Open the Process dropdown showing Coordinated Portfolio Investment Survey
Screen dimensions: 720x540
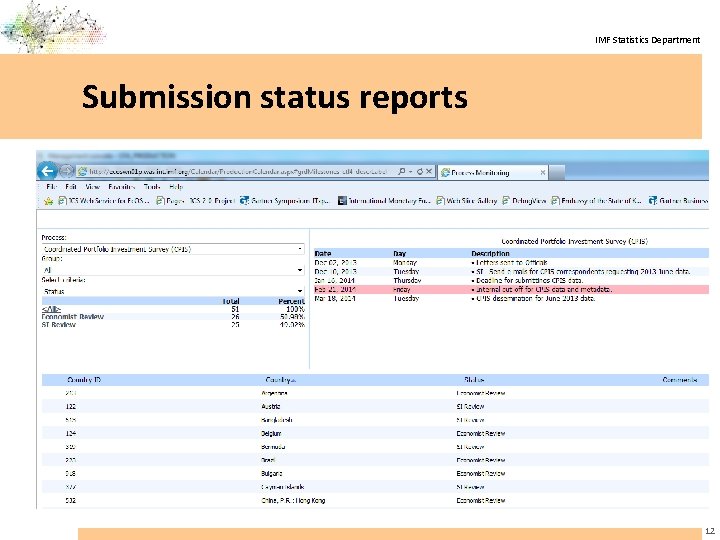pyautogui.click(x=173, y=249)
